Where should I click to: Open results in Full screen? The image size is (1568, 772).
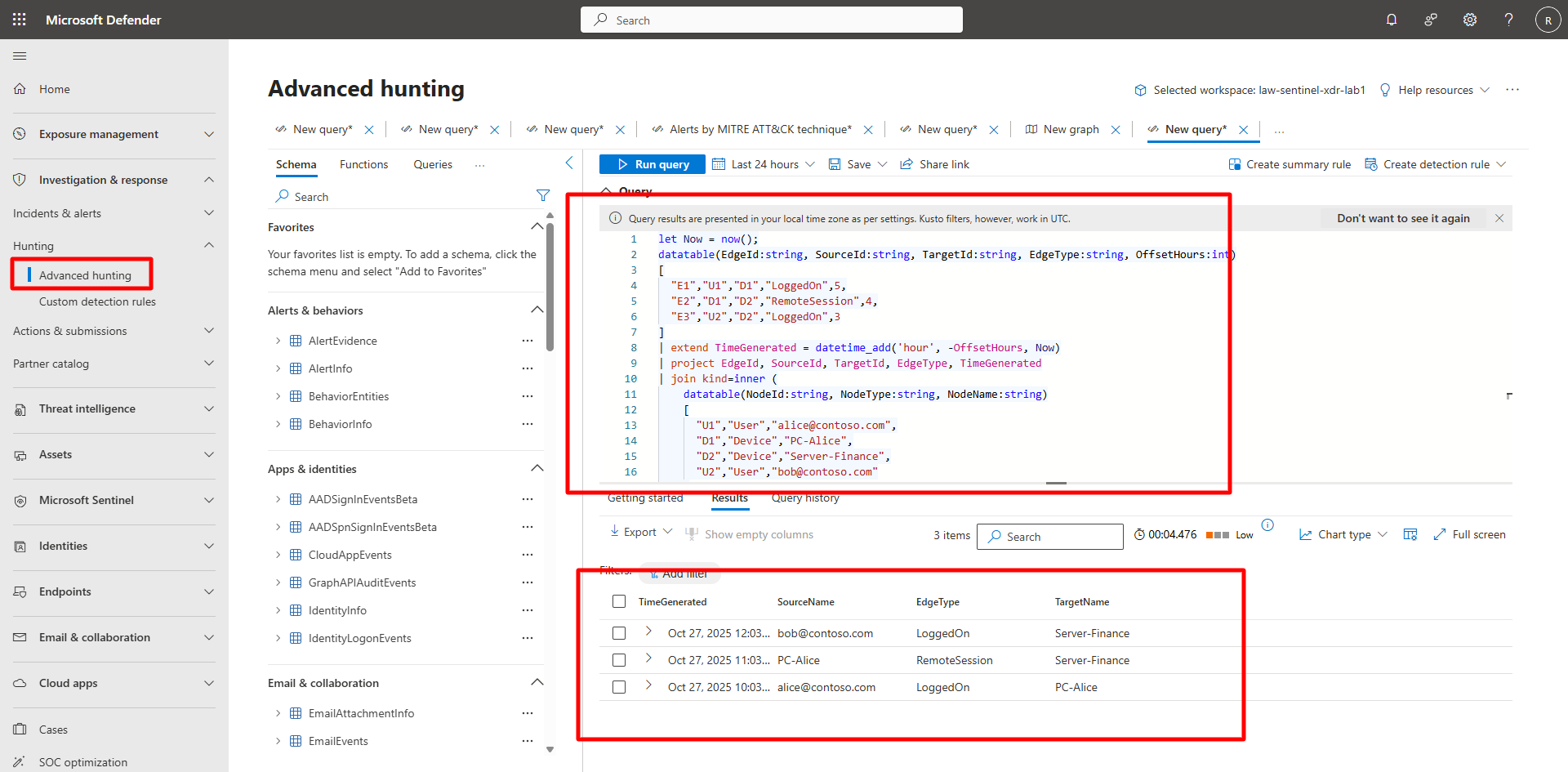pos(1469,534)
